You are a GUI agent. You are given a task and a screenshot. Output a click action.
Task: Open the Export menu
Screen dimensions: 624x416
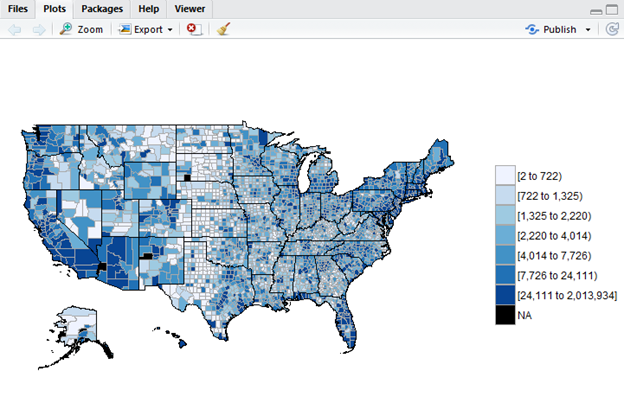[146, 29]
